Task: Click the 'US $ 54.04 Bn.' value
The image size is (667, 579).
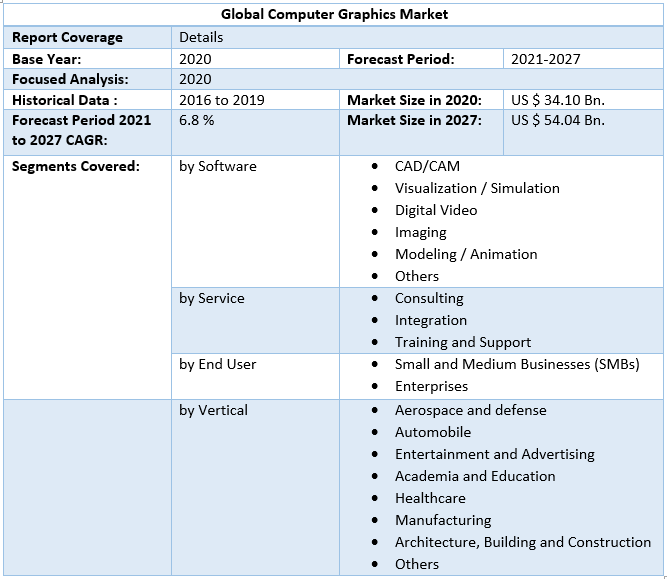Action: [x=557, y=120]
